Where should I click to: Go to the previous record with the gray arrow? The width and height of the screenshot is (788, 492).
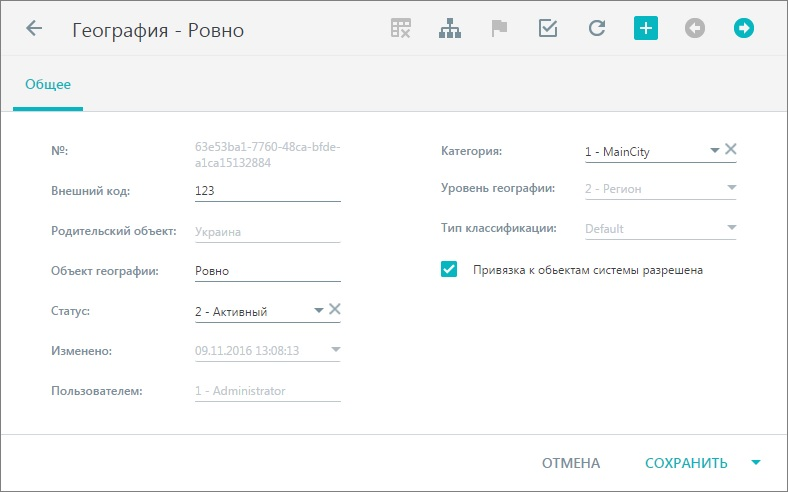point(695,28)
